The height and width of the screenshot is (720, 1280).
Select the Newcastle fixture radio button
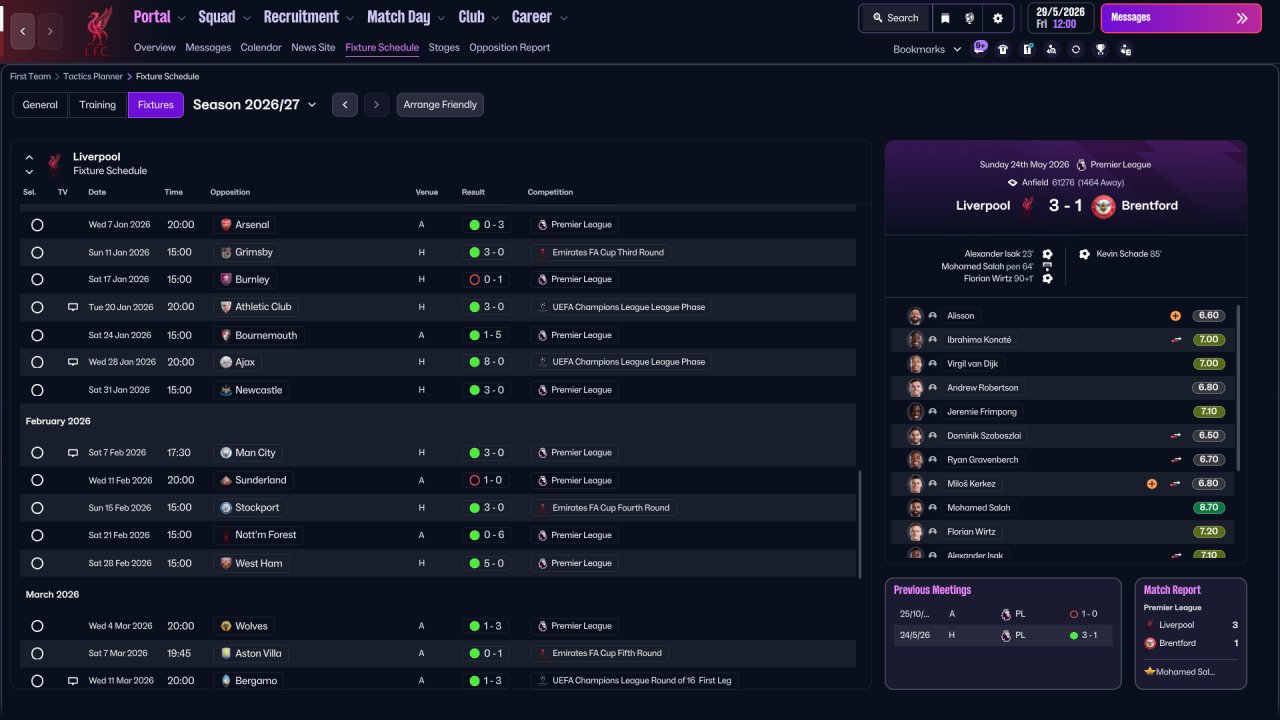[x=37, y=391]
